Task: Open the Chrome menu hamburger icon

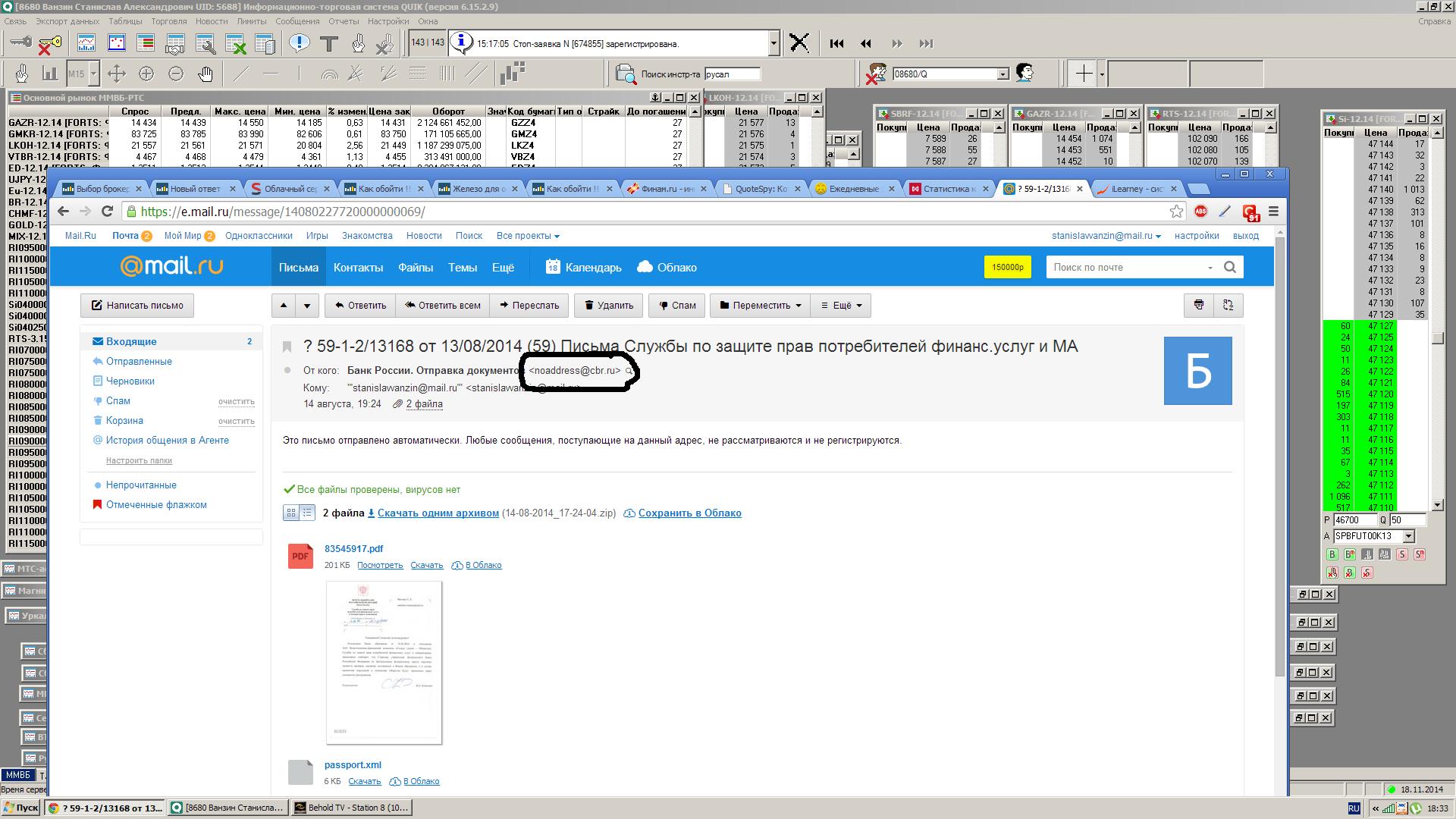Action: (x=1273, y=212)
